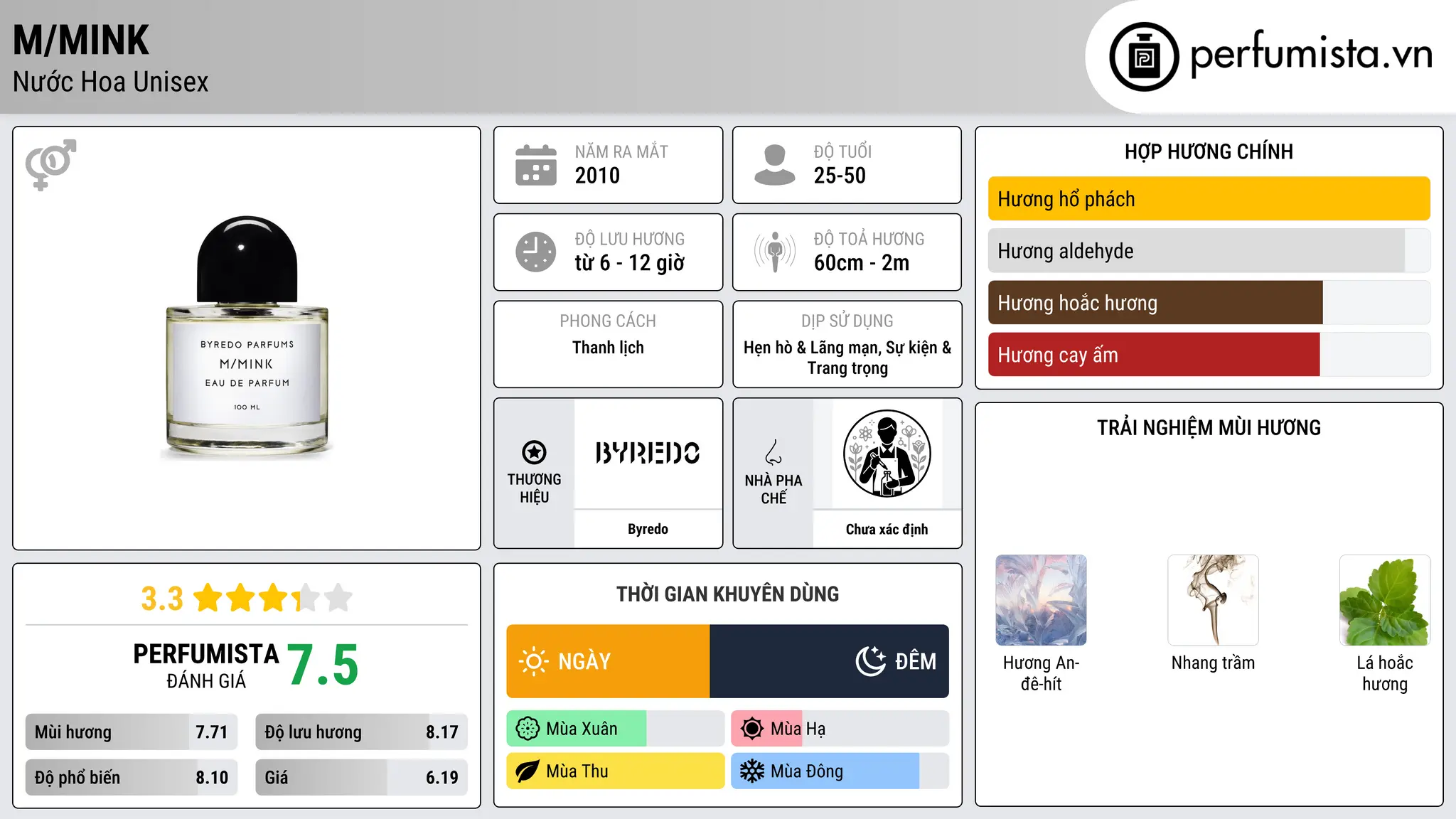Click the Byredo brand logo
Screen dimensions: 1456x819
648,453
